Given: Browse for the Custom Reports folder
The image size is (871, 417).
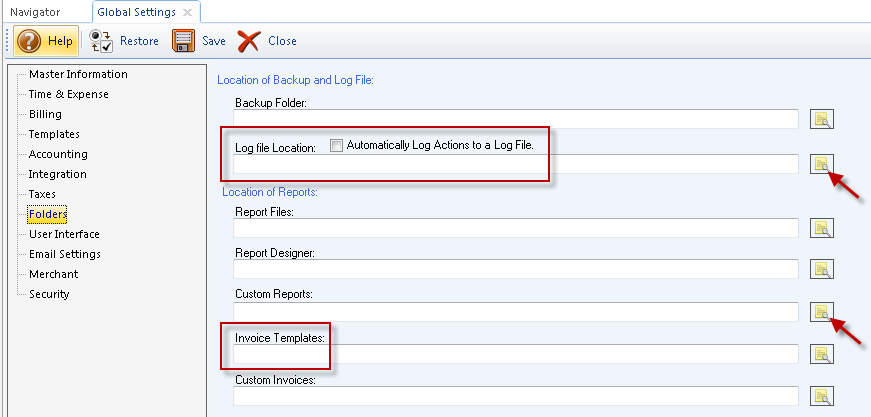Looking at the screenshot, I should pyautogui.click(x=821, y=312).
